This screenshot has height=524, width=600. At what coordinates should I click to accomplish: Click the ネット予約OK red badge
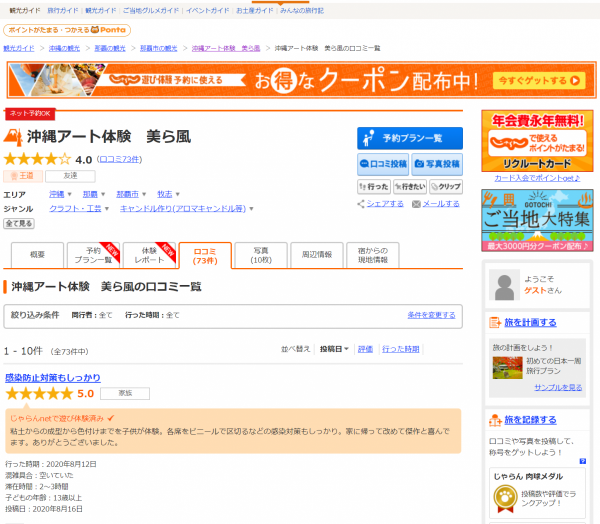pyautogui.click(x=30, y=114)
